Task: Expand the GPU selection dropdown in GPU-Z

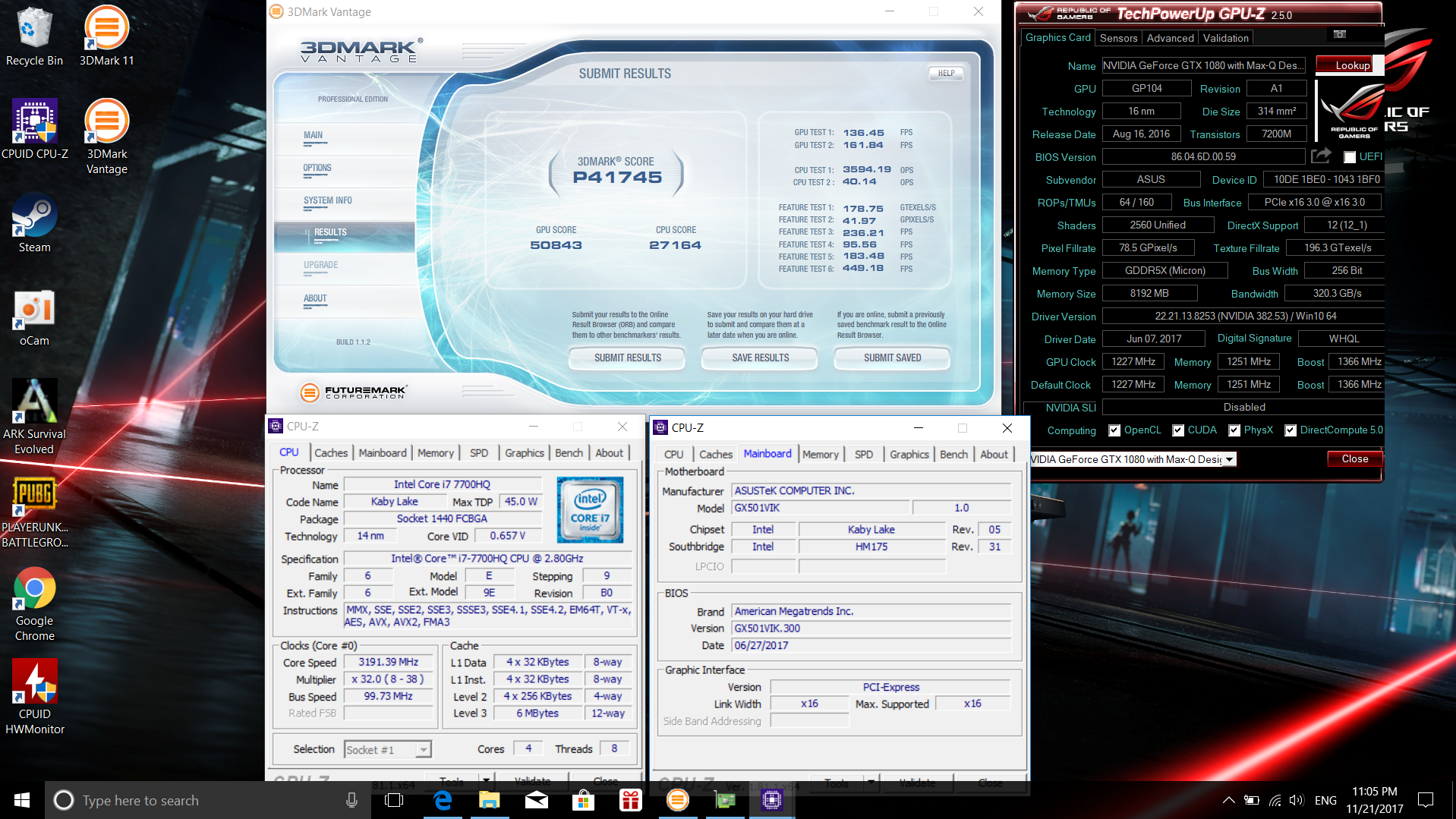Action: tap(1229, 459)
